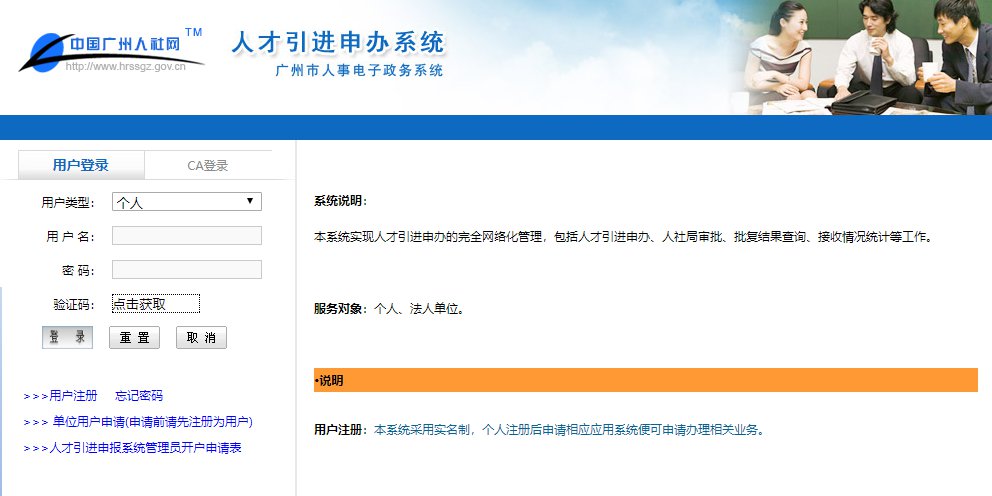Click the 取消 button
This screenshot has height=496, width=992.
point(201,337)
